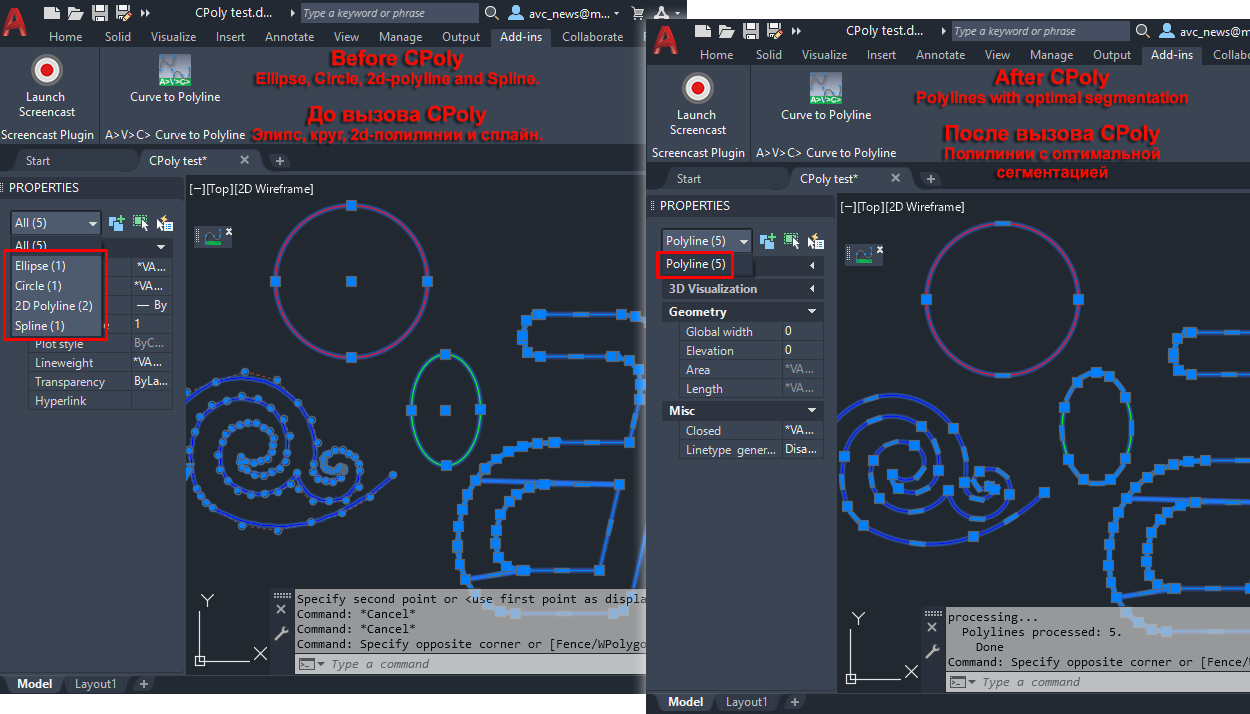
Task: Open Annotate ribbon tab in Before window
Action: tap(290, 37)
